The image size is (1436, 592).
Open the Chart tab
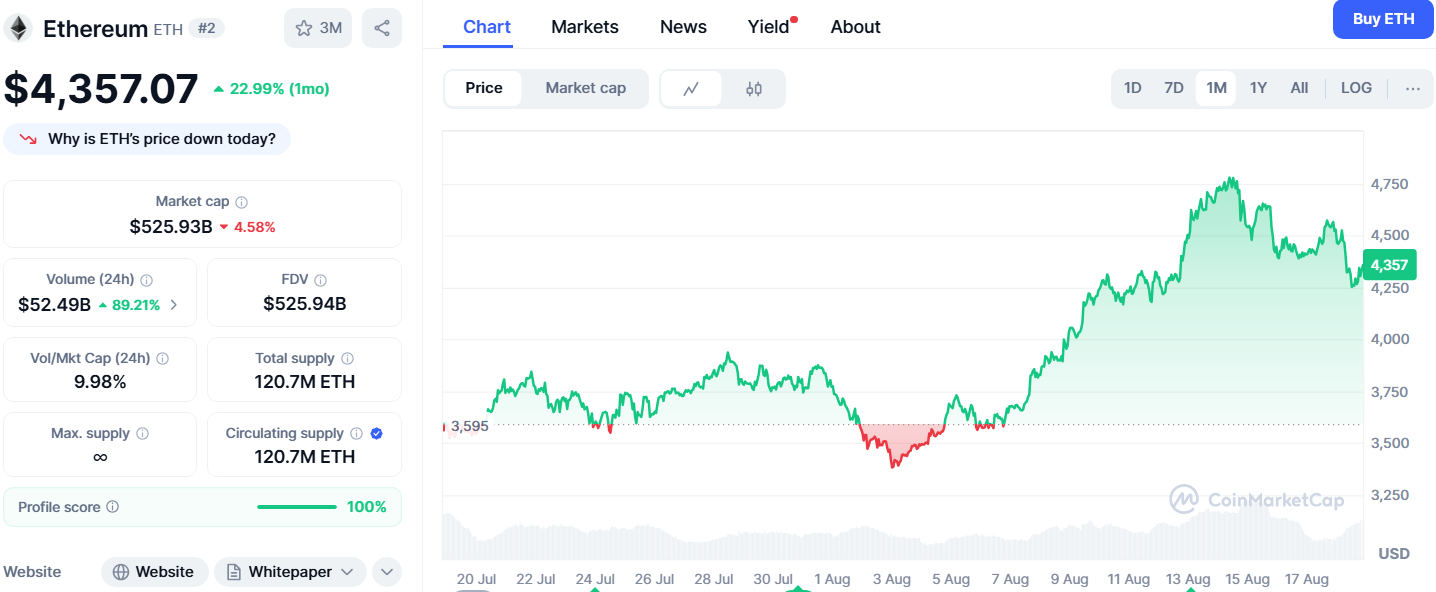487,27
